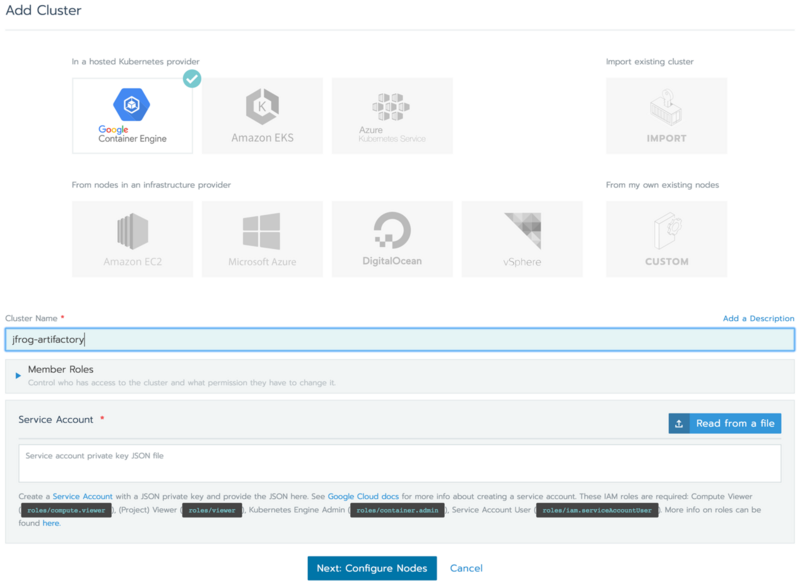
Task: Click the selected checkmark badge on Google tile
Action: pyautogui.click(x=192, y=79)
